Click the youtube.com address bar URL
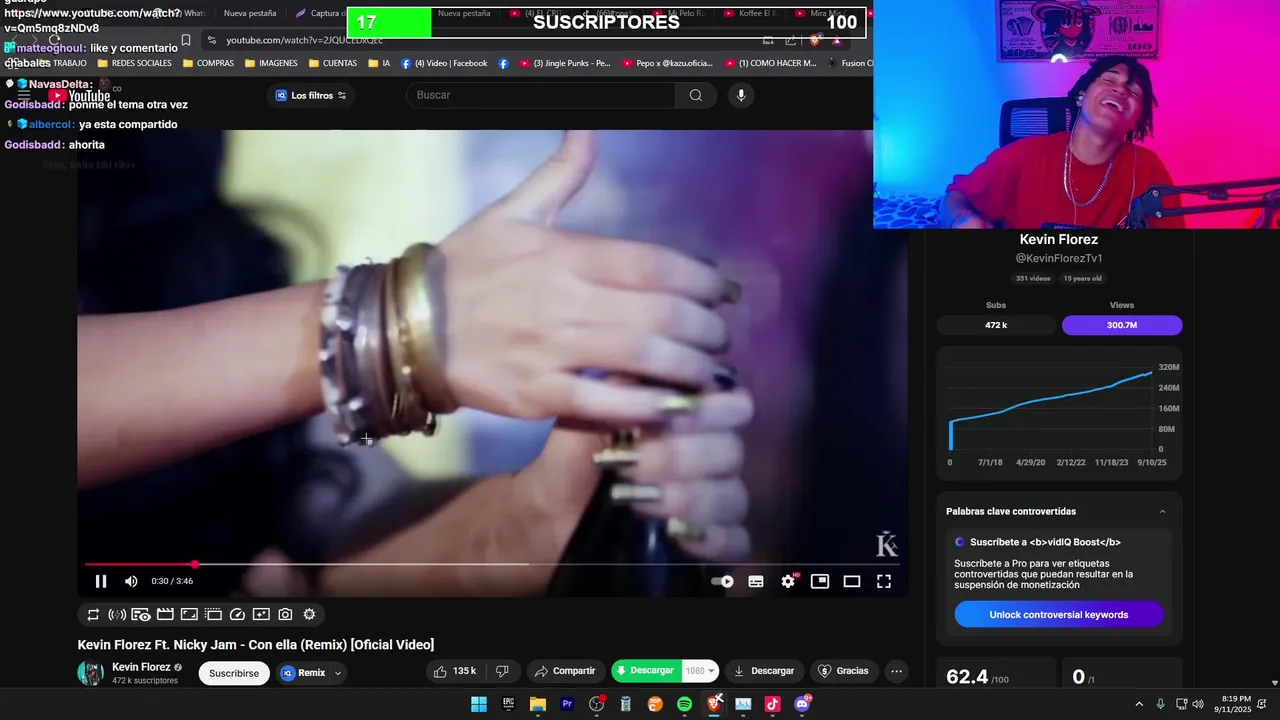 pyautogui.click(x=305, y=40)
